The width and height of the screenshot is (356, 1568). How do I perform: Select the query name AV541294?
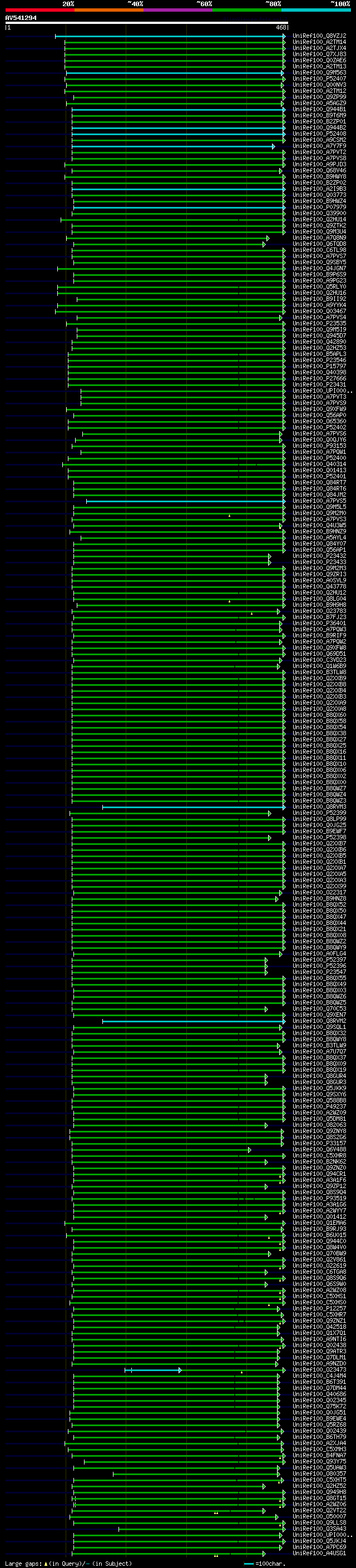[21, 18]
